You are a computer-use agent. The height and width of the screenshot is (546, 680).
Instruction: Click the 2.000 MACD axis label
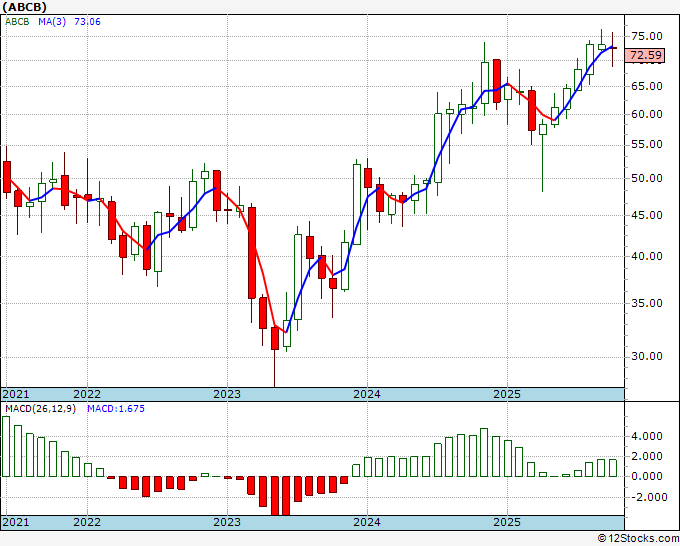click(647, 456)
